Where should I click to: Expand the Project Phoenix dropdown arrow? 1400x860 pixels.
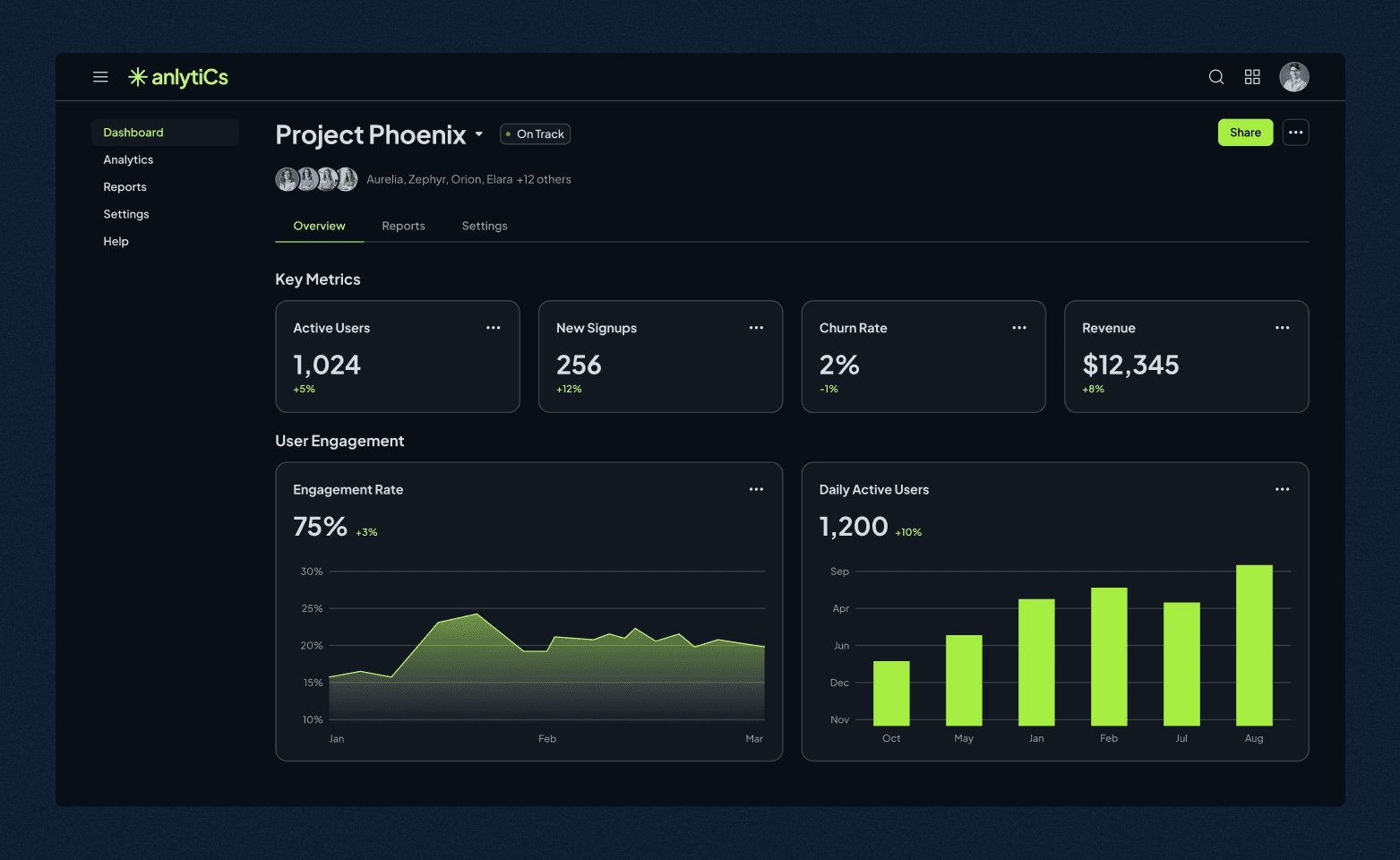479,134
